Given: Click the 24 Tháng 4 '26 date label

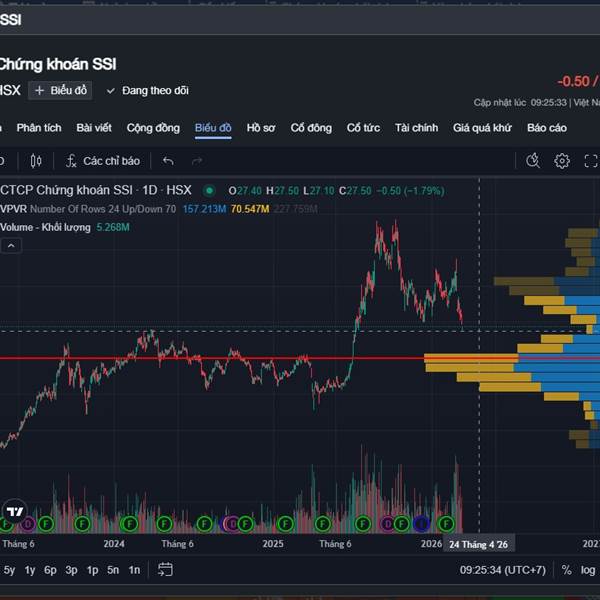Looking at the screenshot, I should click(x=478, y=544).
